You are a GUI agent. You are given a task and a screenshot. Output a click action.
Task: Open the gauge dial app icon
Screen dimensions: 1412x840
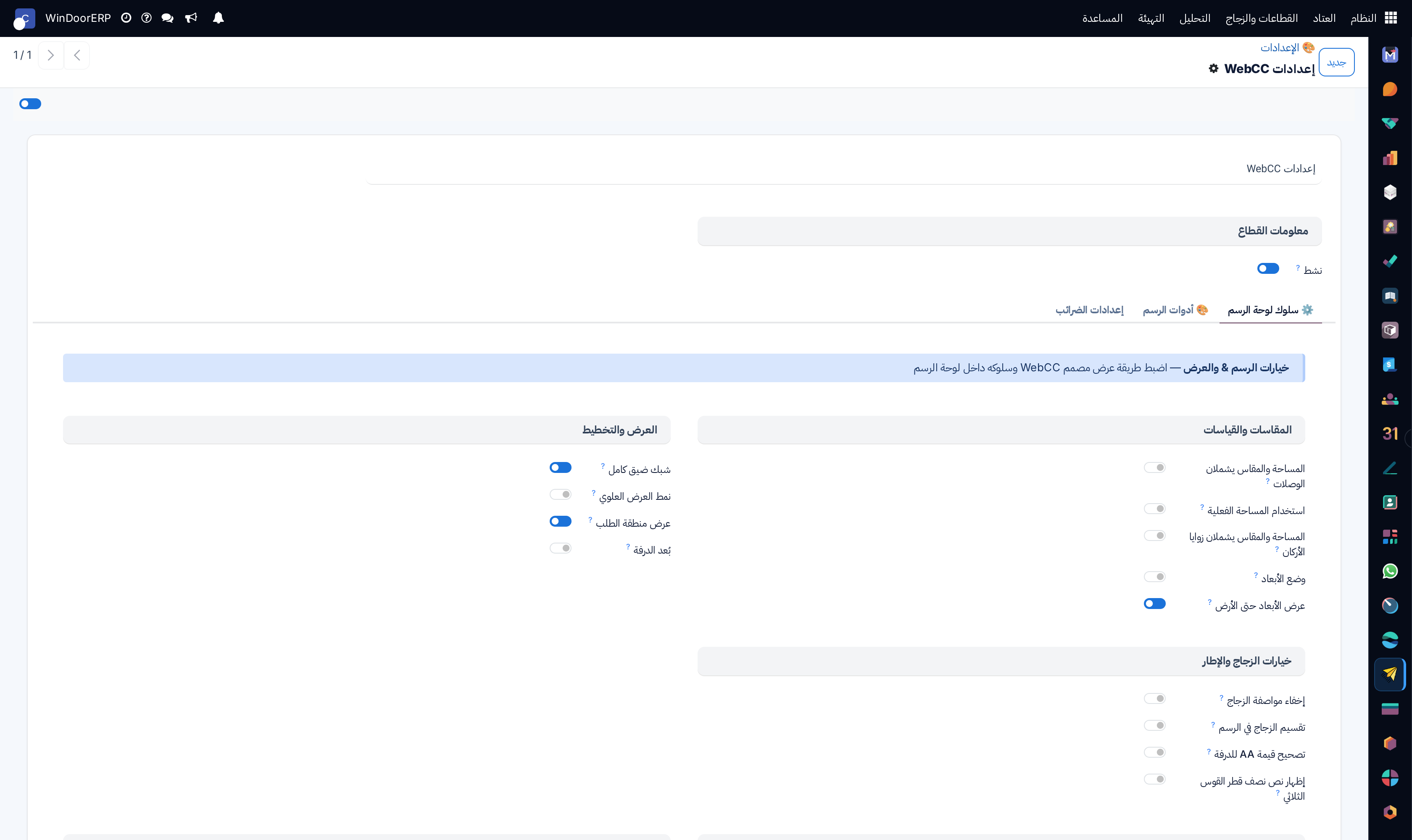click(1390, 606)
